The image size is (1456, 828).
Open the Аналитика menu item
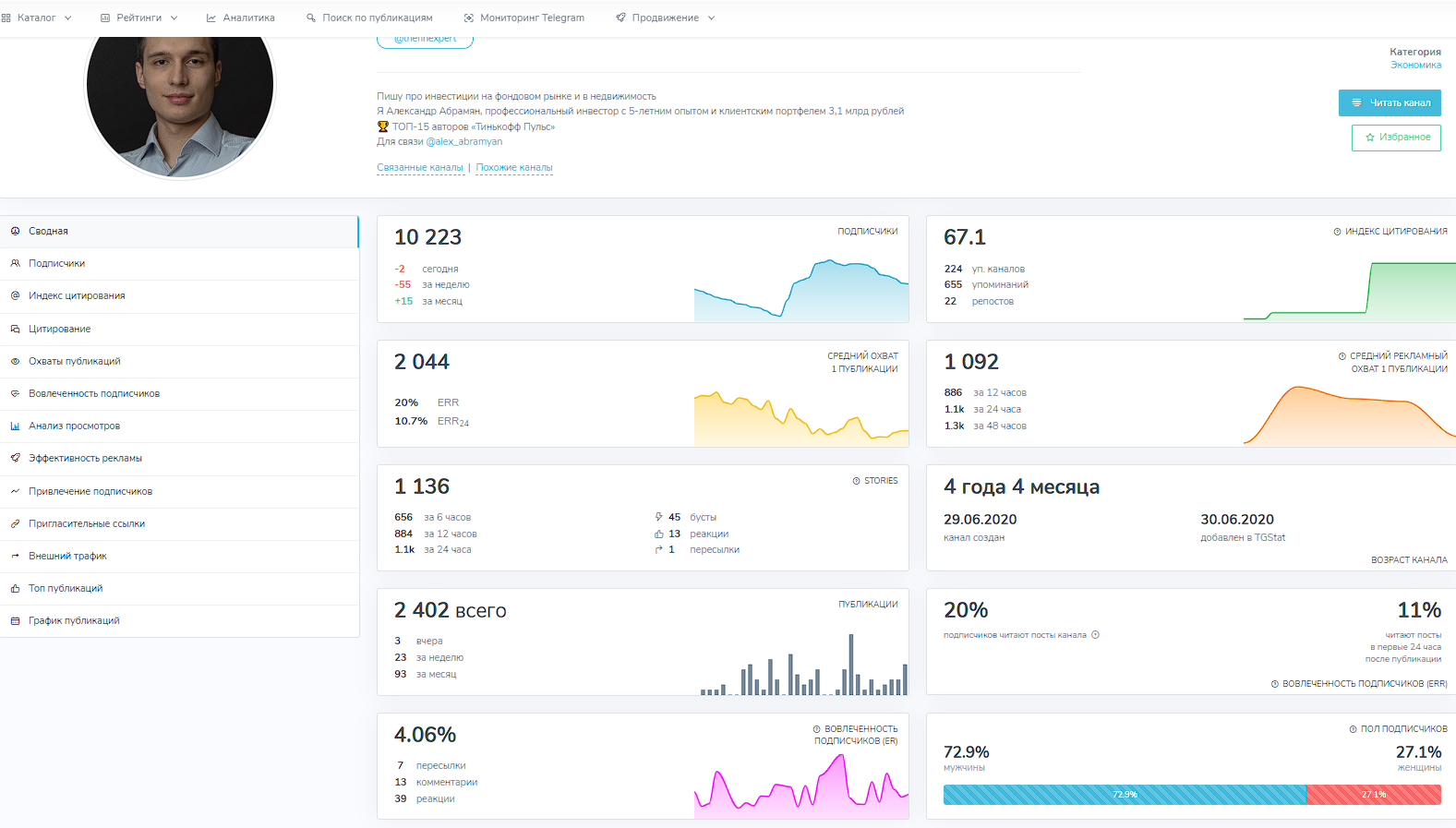tap(240, 18)
